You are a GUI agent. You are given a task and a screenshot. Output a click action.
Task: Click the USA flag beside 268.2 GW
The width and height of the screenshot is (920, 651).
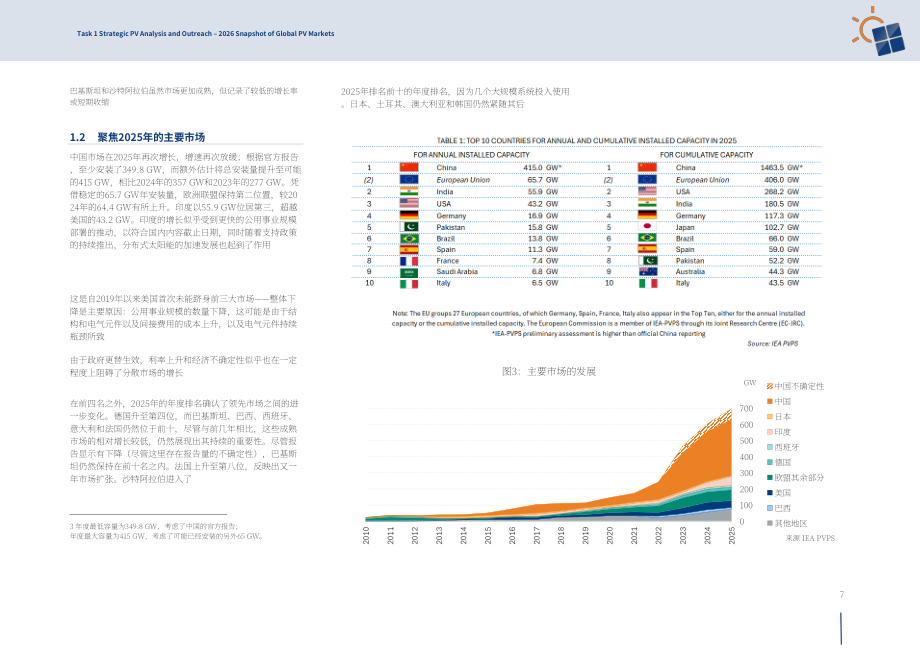[x=648, y=192]
